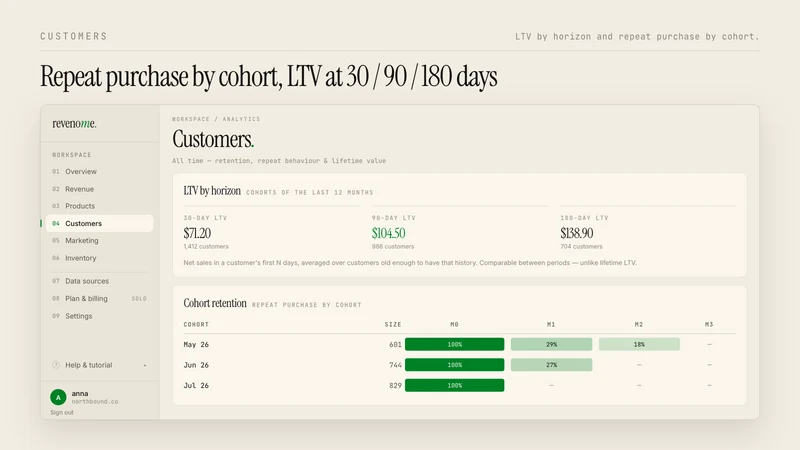Click the $138.90 180-day LTV value
This screenshot has width=800, height=450.
click(577, 233)
